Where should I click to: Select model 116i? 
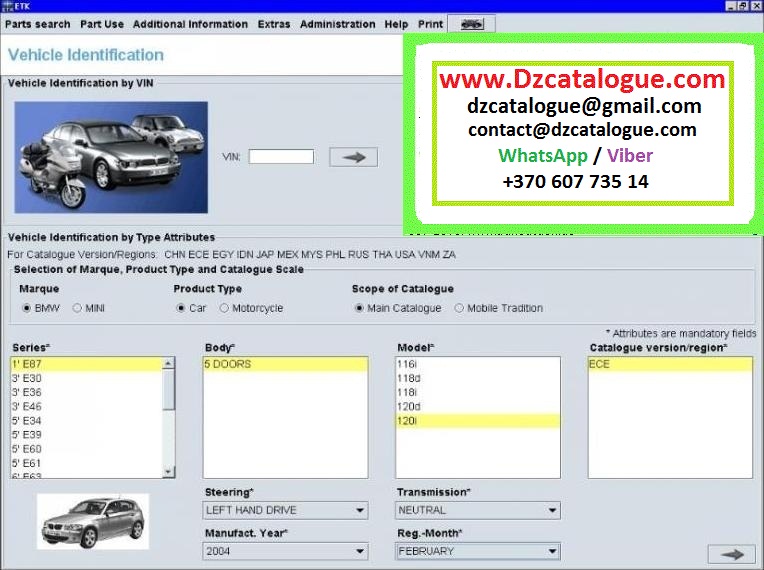[478, 364]
